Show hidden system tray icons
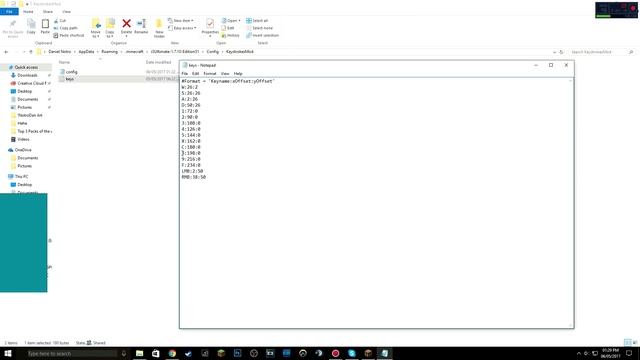 click(x=578, y=353)
